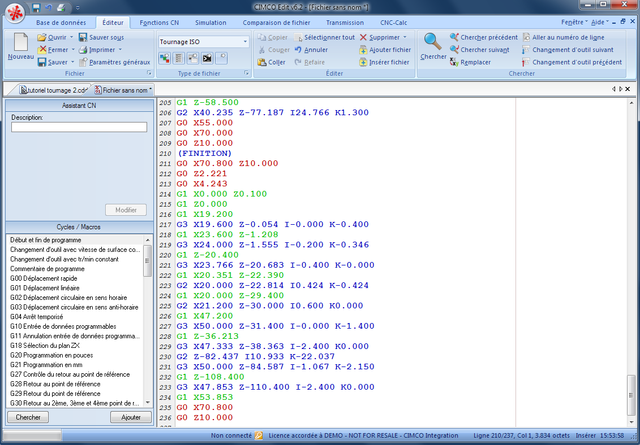The width and height of the screenshot is (640, 445).
Task: Expand the Supprimer dropdown arrow
Action: tap(405, 37)
